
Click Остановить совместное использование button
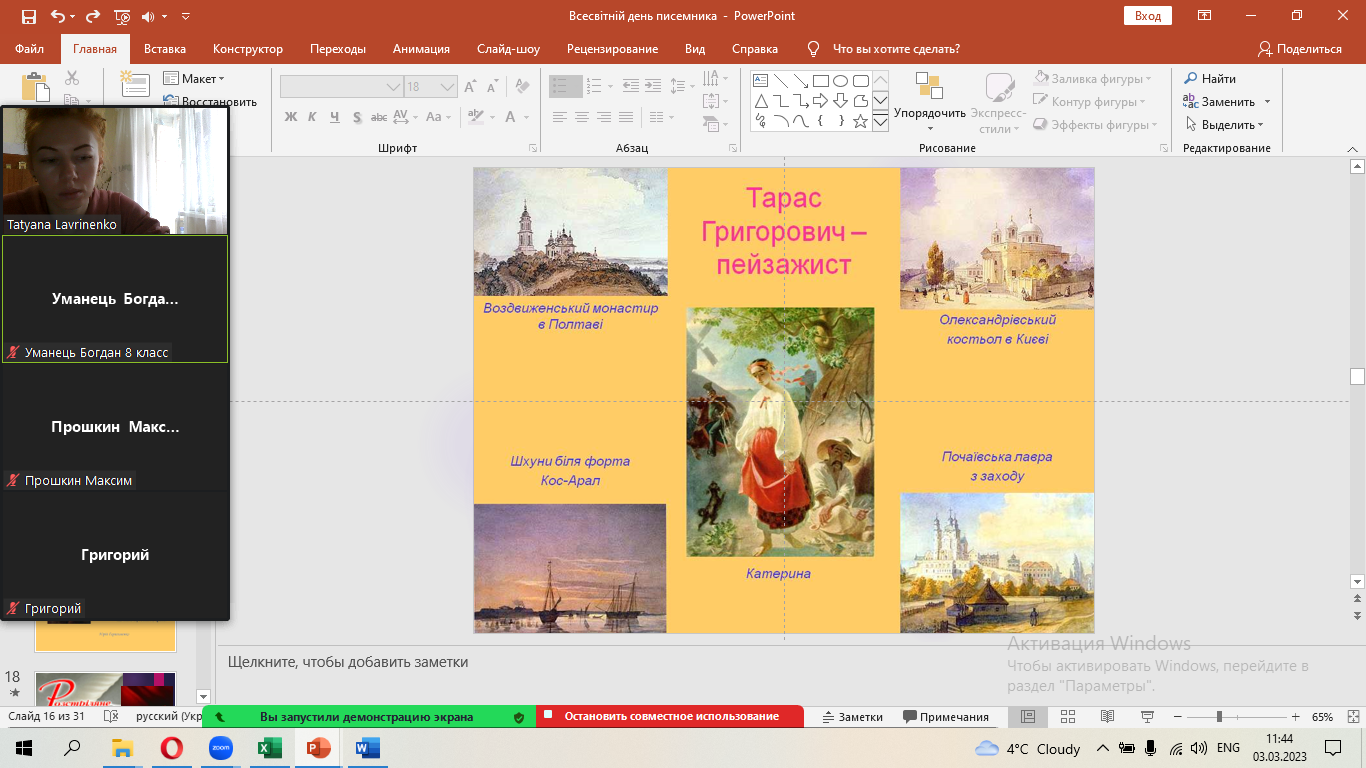(670, 716)
